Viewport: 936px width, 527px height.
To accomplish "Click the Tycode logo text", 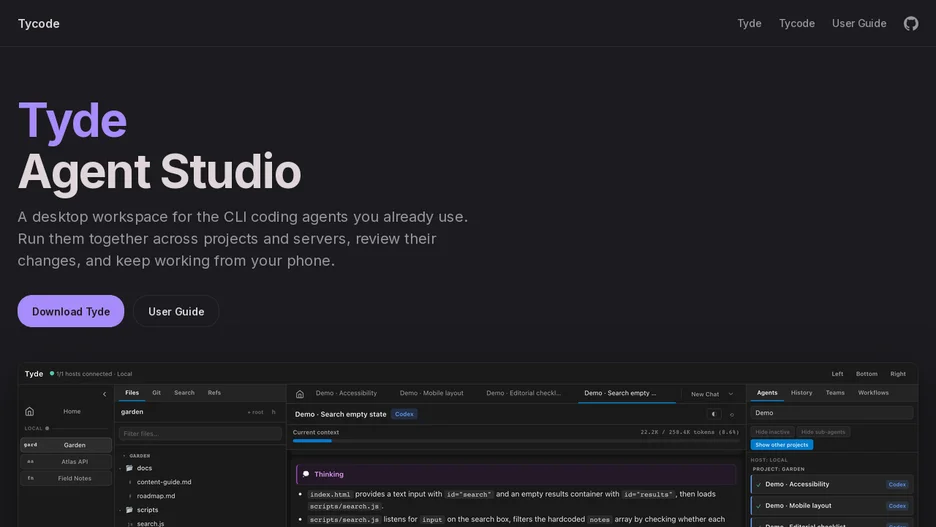I will [x=39, y=23].
